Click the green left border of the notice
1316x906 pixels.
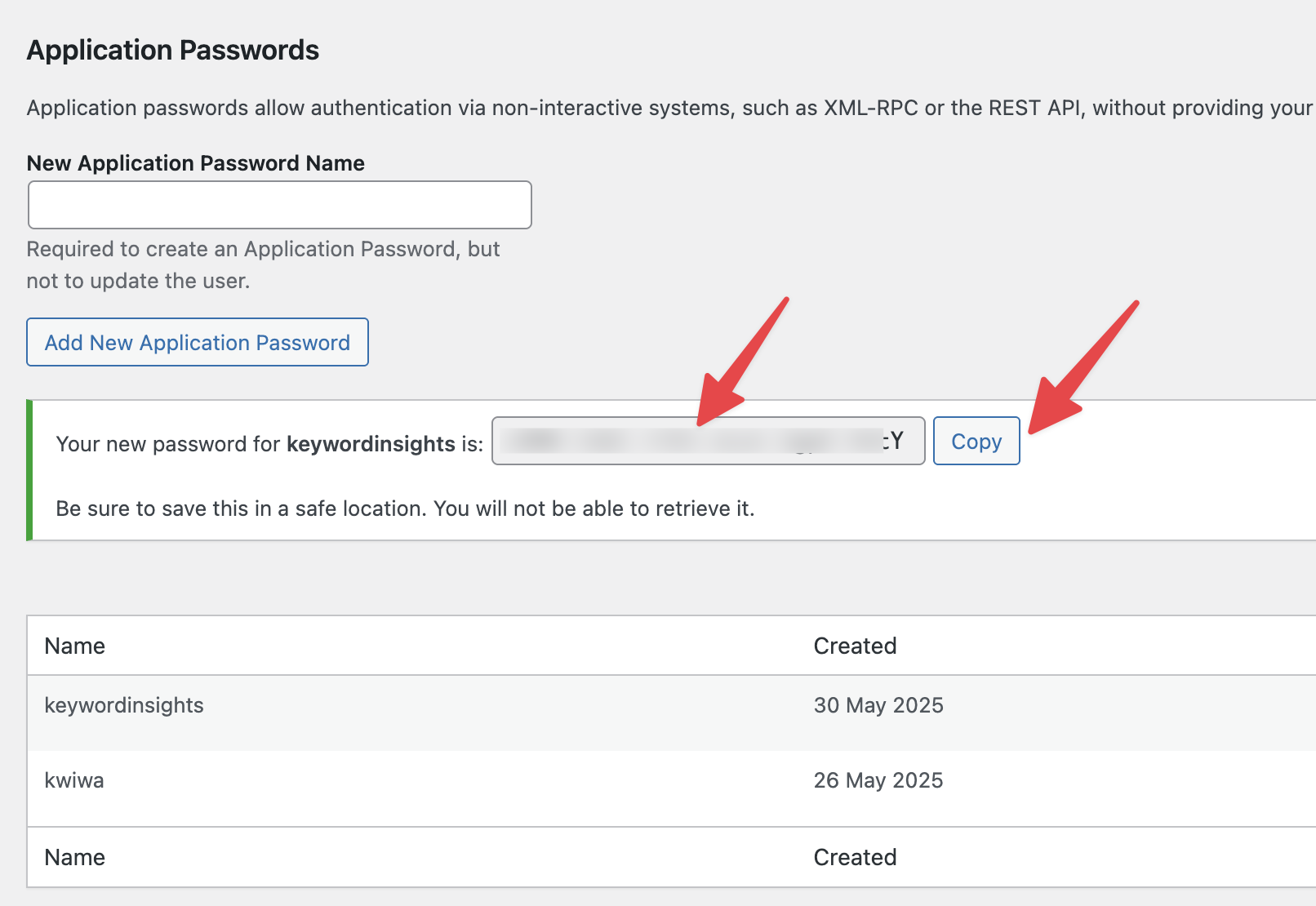tap(29, 470)
